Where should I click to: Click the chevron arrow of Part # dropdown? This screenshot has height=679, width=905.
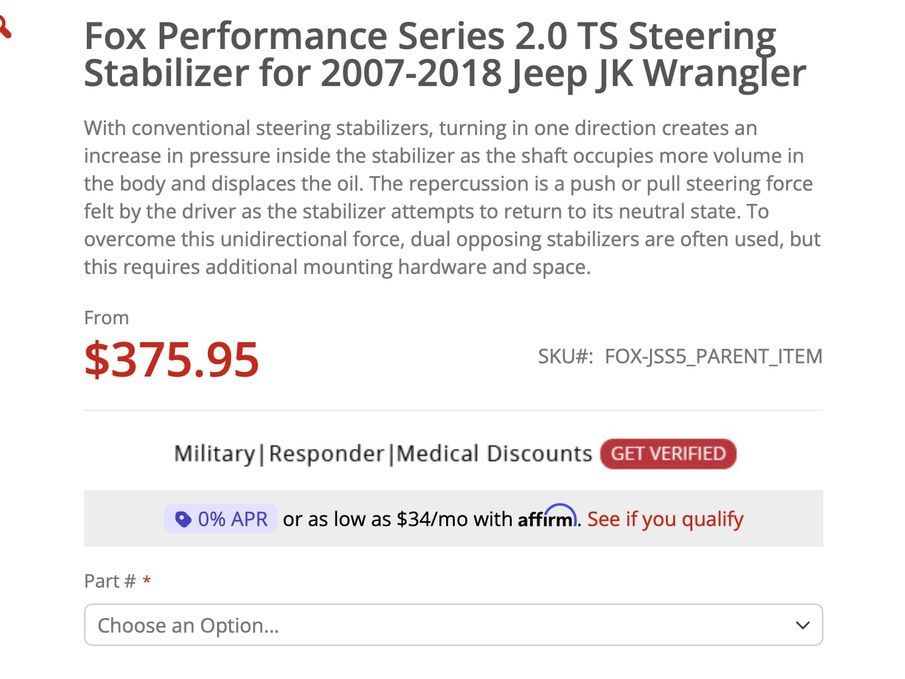(x=802, y=625)
